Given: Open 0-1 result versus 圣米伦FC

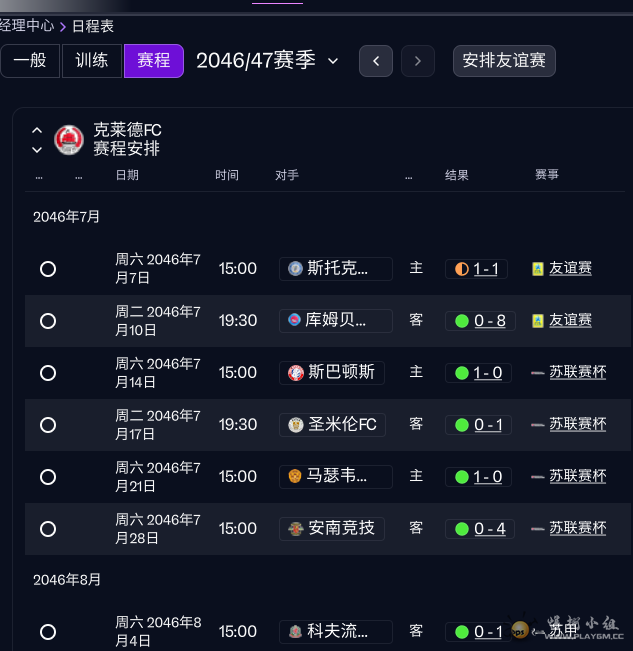Looking at the screenshot, I should click(488, 425).
